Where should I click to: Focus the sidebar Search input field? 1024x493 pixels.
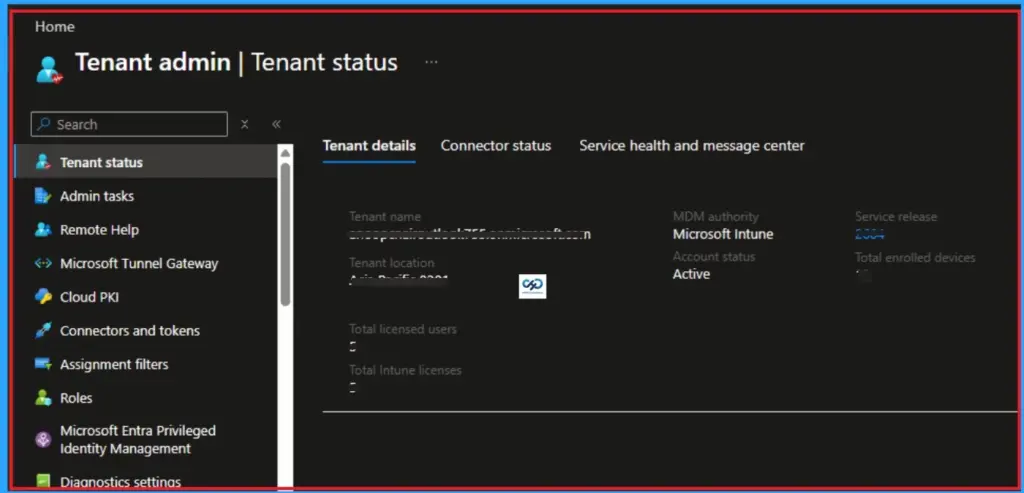(x=129, y=124)
